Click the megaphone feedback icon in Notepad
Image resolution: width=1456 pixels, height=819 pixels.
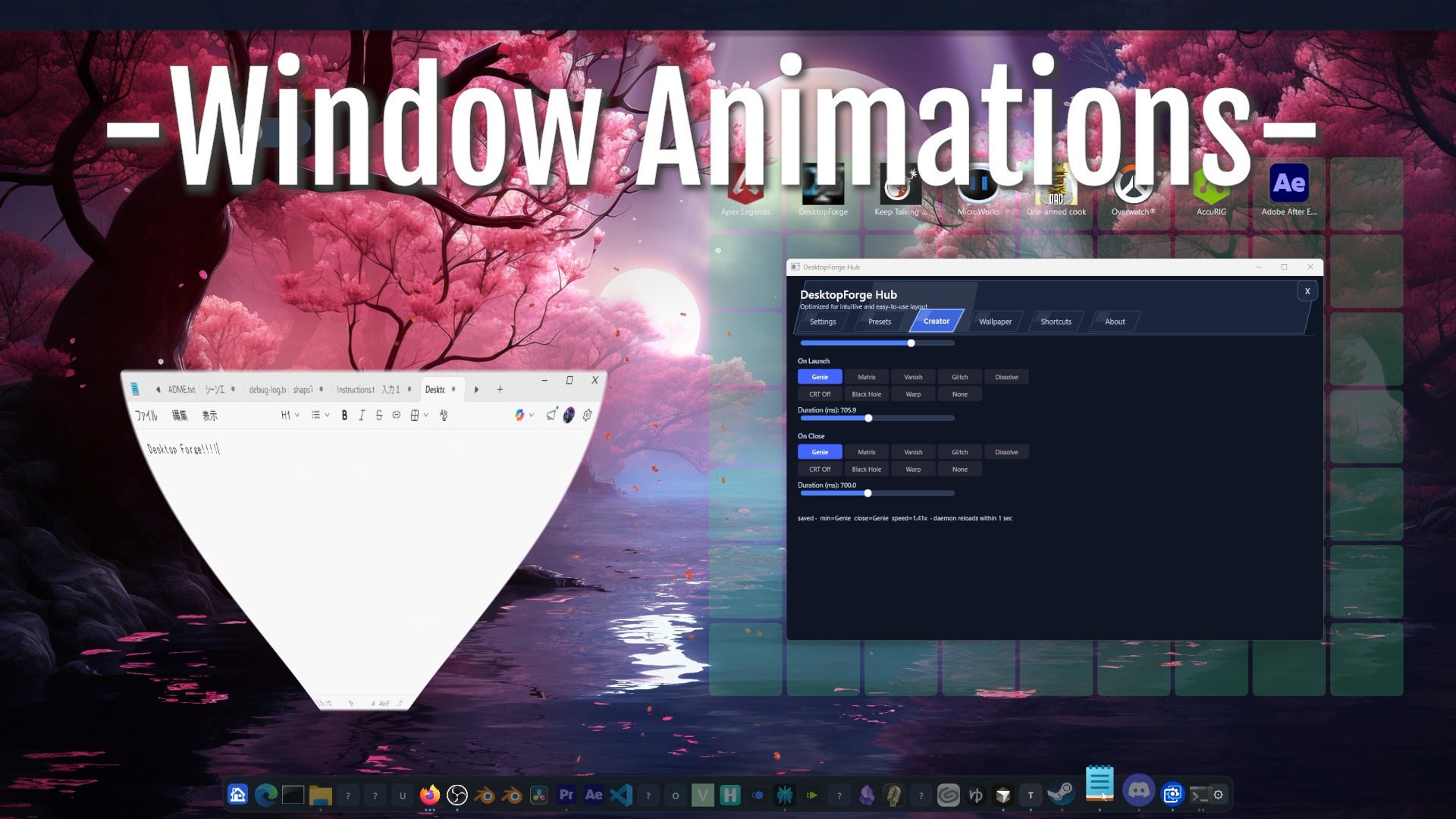point(551,415)
